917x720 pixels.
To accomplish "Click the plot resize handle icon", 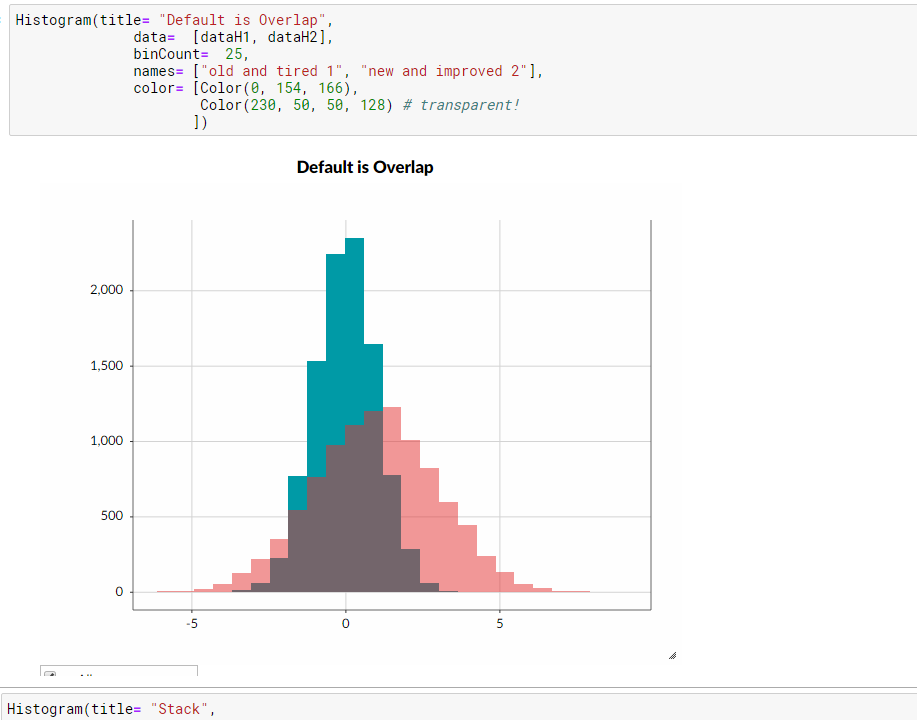I will pyautogui.click(x=672, y=656).
